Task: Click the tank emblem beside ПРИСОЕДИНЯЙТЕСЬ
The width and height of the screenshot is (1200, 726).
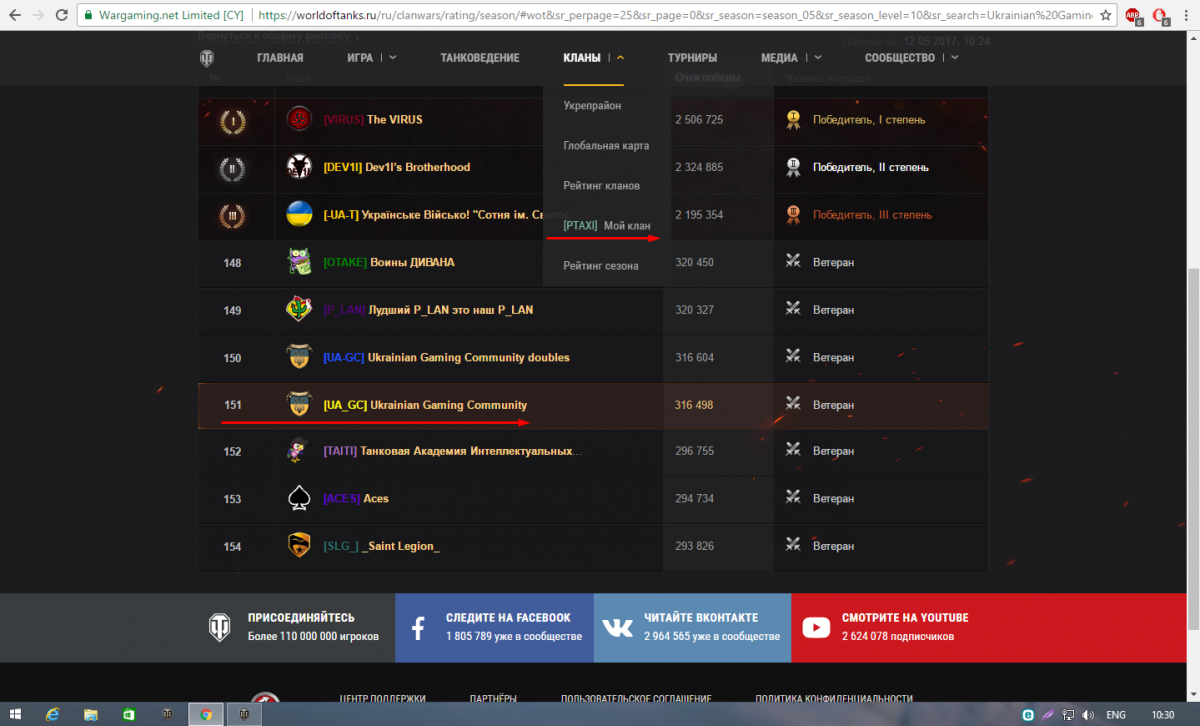Action: click(220, 627)
